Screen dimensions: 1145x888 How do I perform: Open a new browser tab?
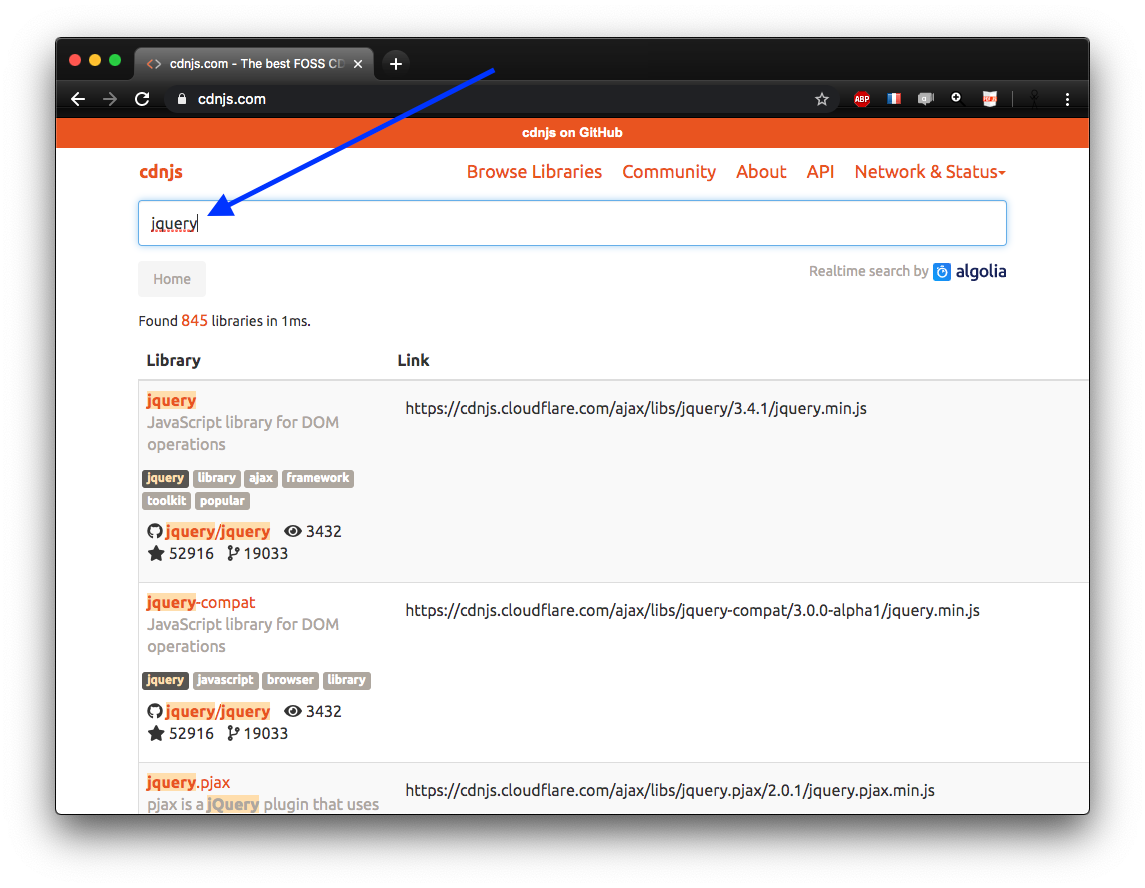coord(396,64)
